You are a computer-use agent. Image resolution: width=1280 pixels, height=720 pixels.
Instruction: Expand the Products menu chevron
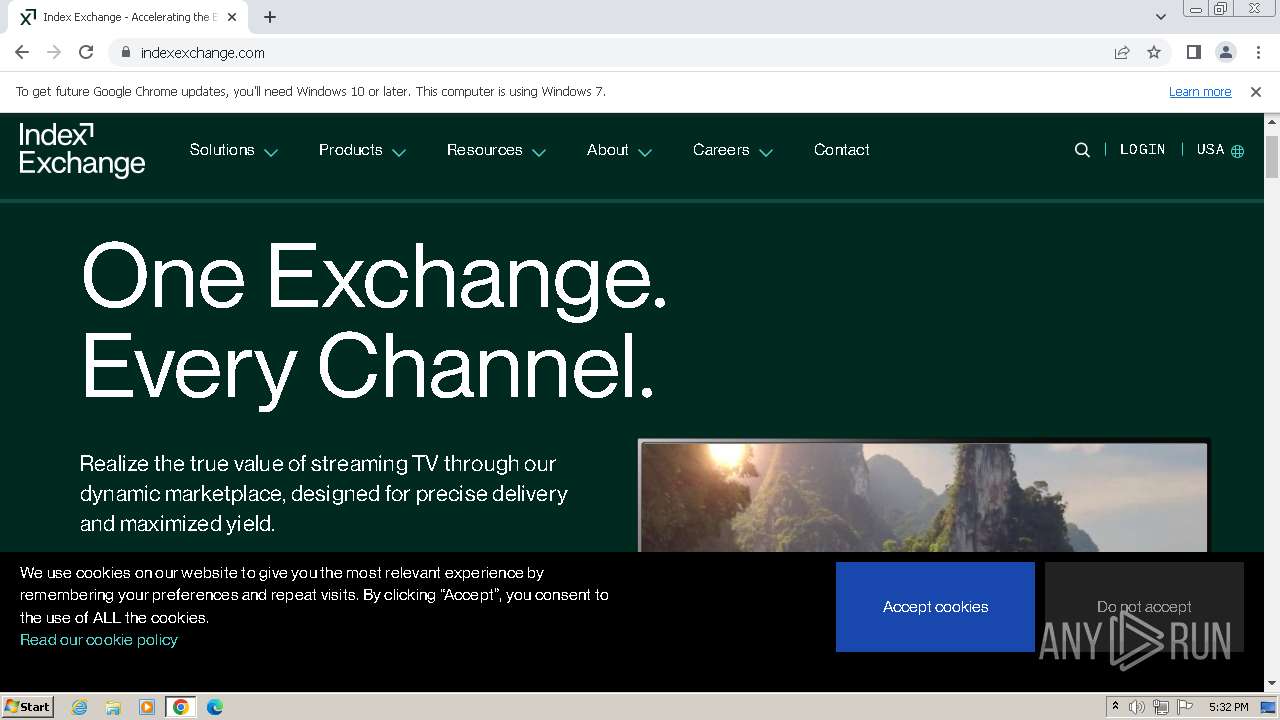point(399,153)
